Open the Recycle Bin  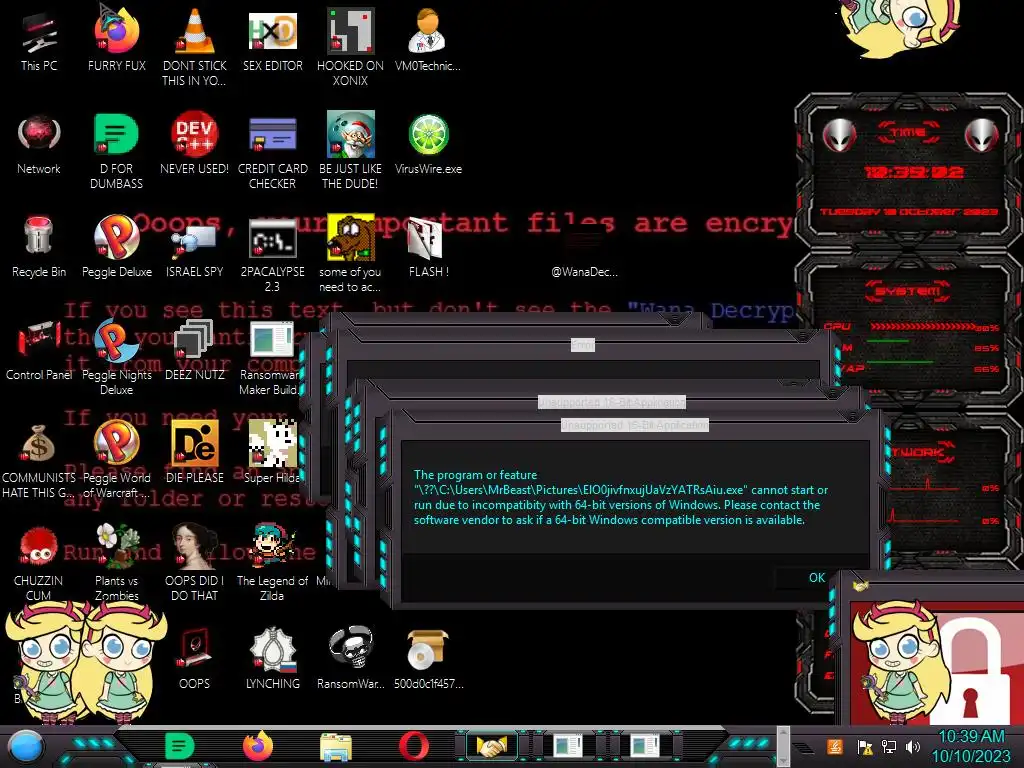(x=39, y=247)
